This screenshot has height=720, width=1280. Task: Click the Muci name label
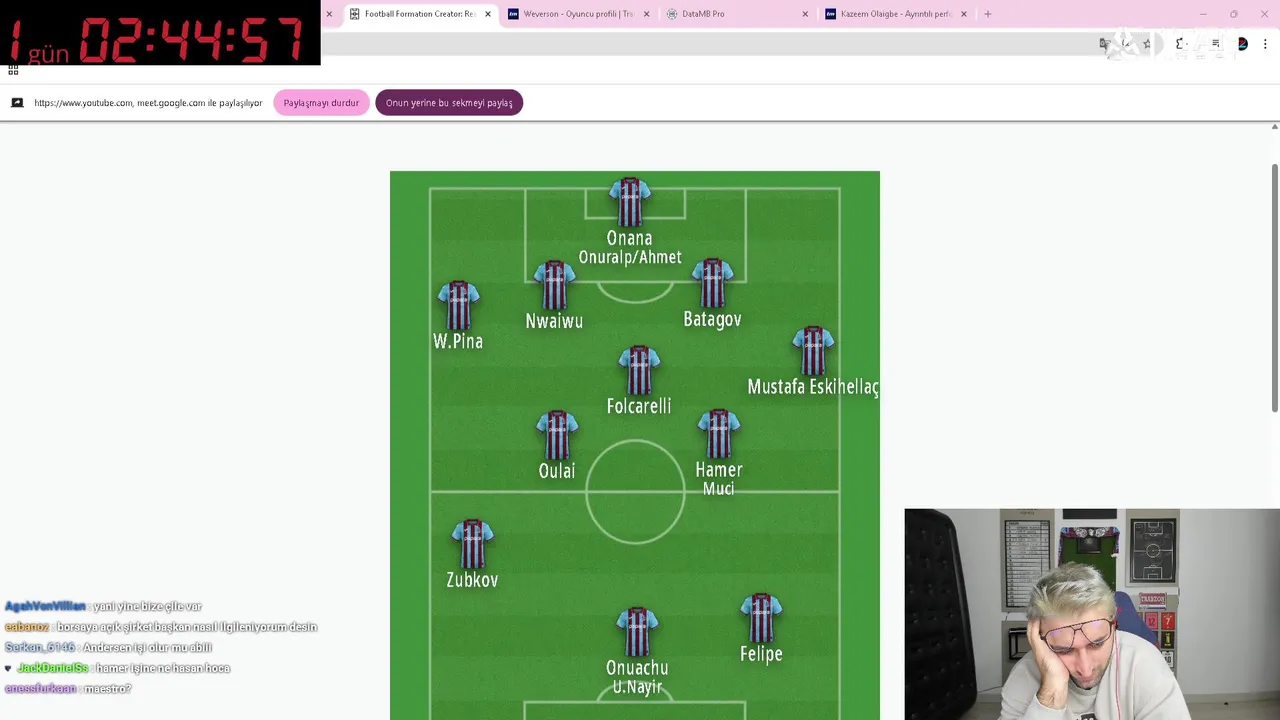pyautogui.click(x=719, y=488)
